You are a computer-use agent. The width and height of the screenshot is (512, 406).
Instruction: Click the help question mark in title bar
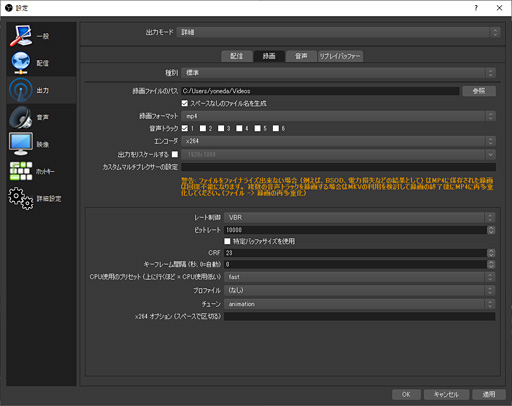pyautogui.click(x=476, y=8)
